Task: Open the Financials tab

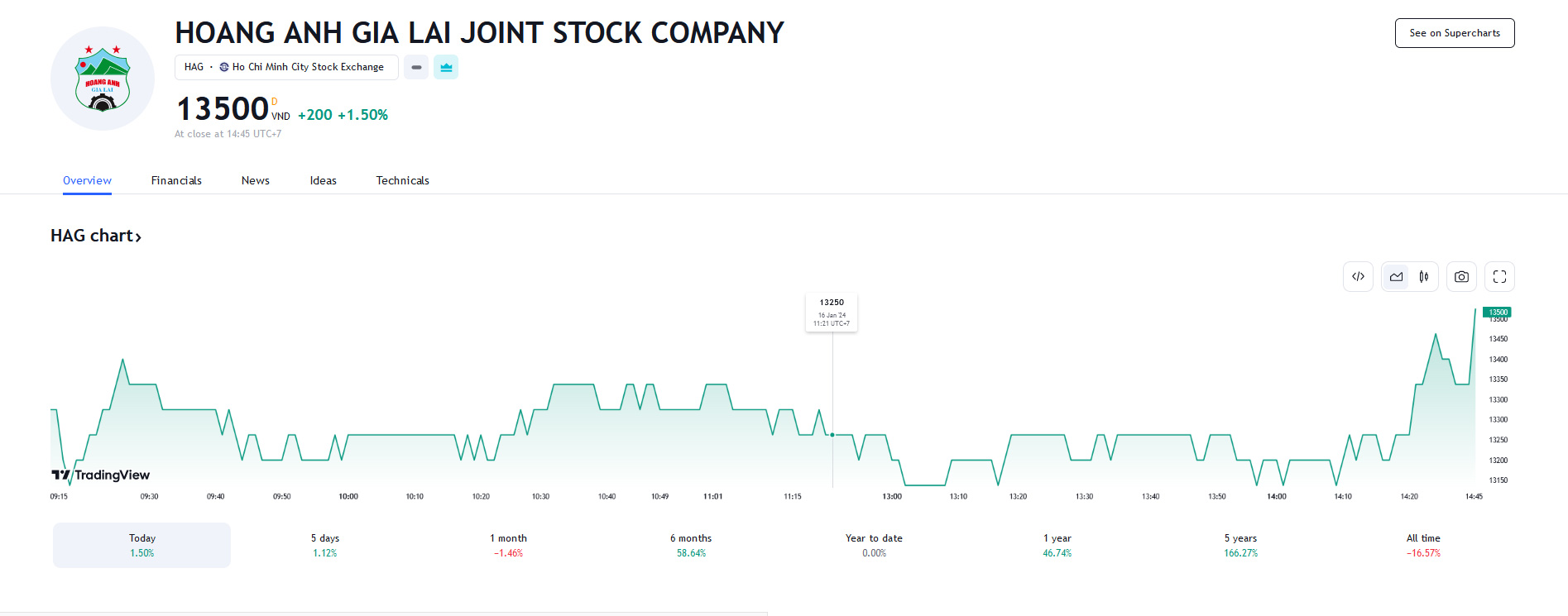Action: [176, 180]
